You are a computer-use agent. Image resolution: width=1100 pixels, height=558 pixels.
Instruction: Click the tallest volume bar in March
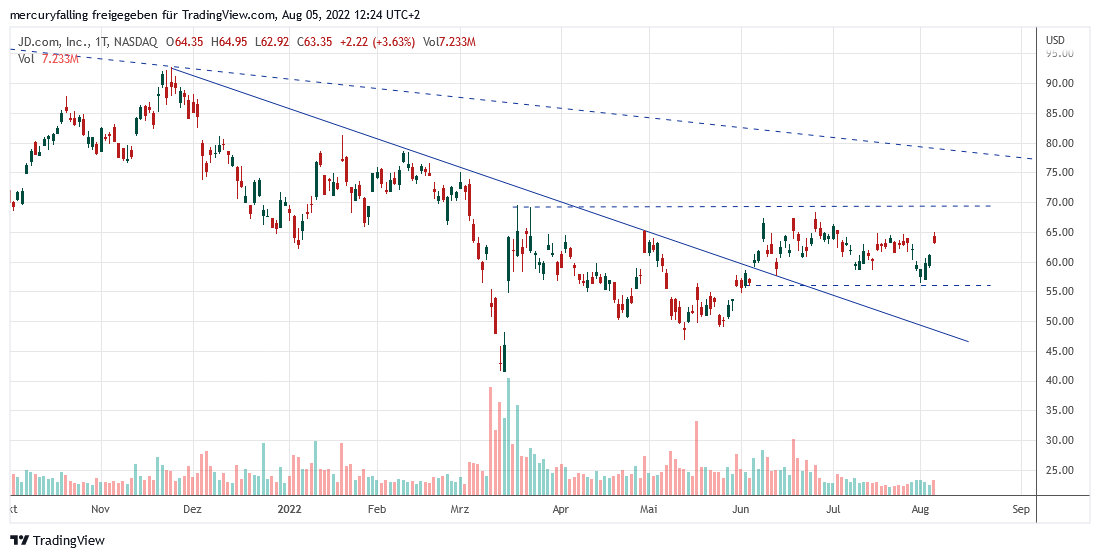pyautogui.click(x=508, y=436)
